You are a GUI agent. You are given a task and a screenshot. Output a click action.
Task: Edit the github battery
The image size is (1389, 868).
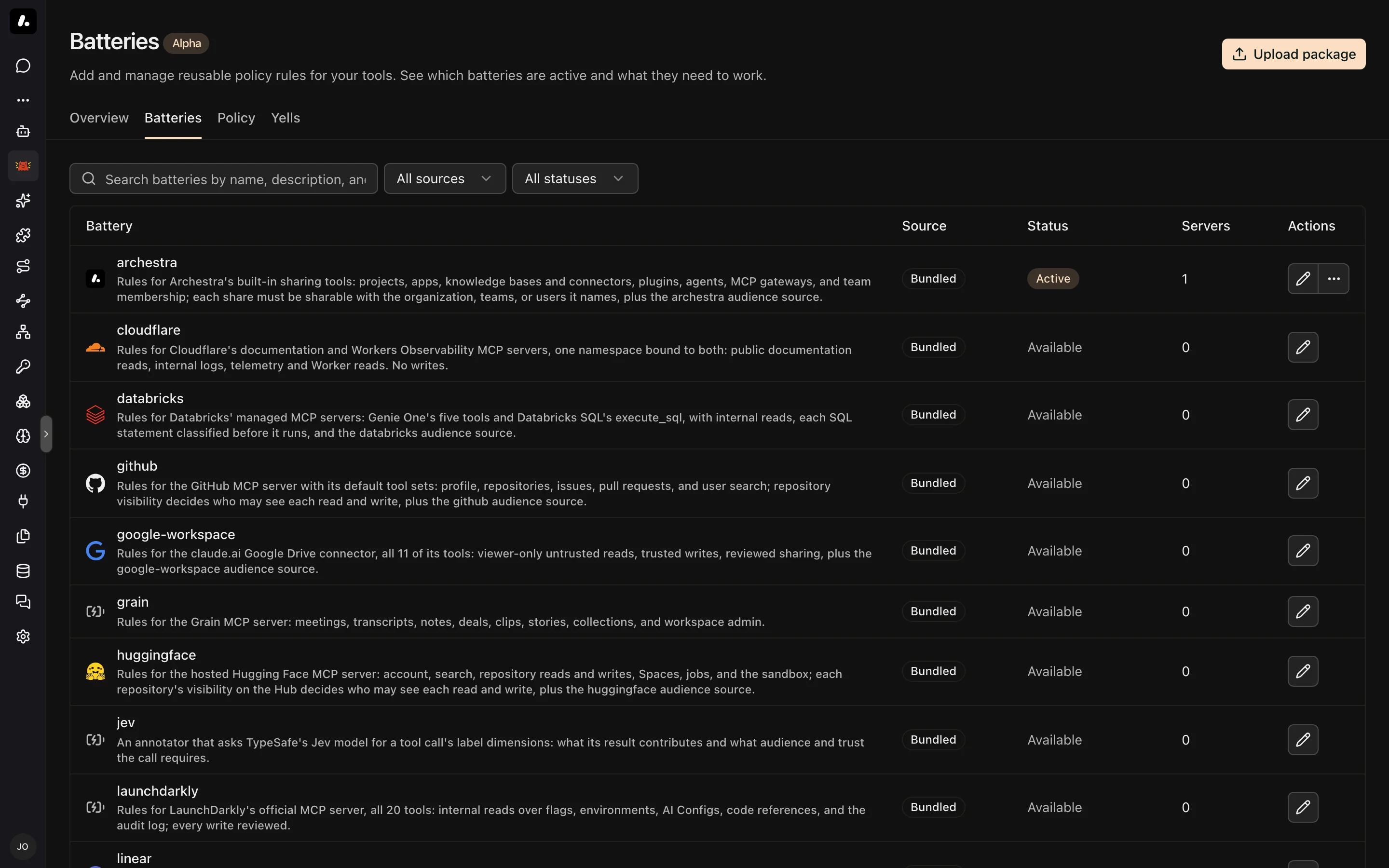(x=1303, y=483)
